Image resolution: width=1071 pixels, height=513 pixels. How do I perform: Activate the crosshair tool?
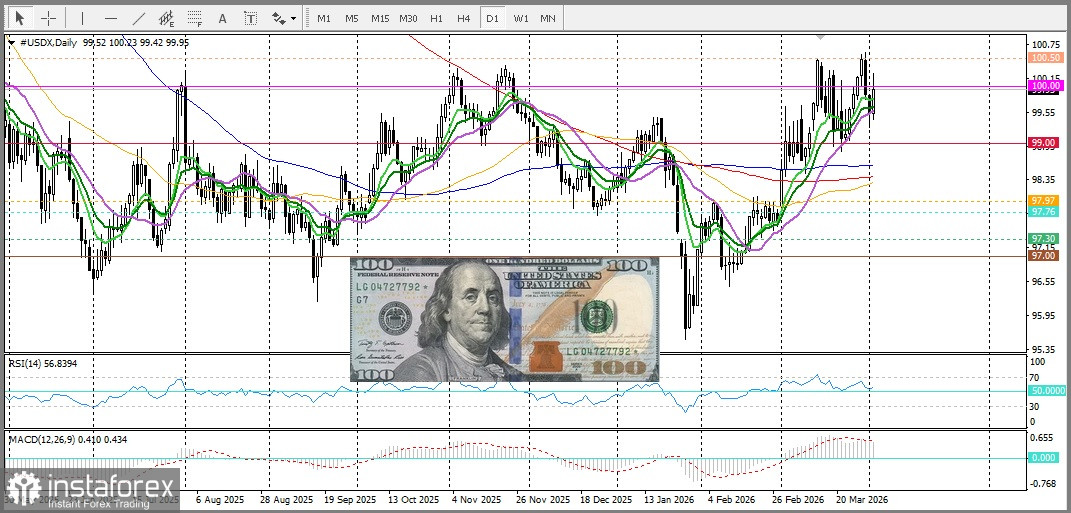click(x=48, y=18)
